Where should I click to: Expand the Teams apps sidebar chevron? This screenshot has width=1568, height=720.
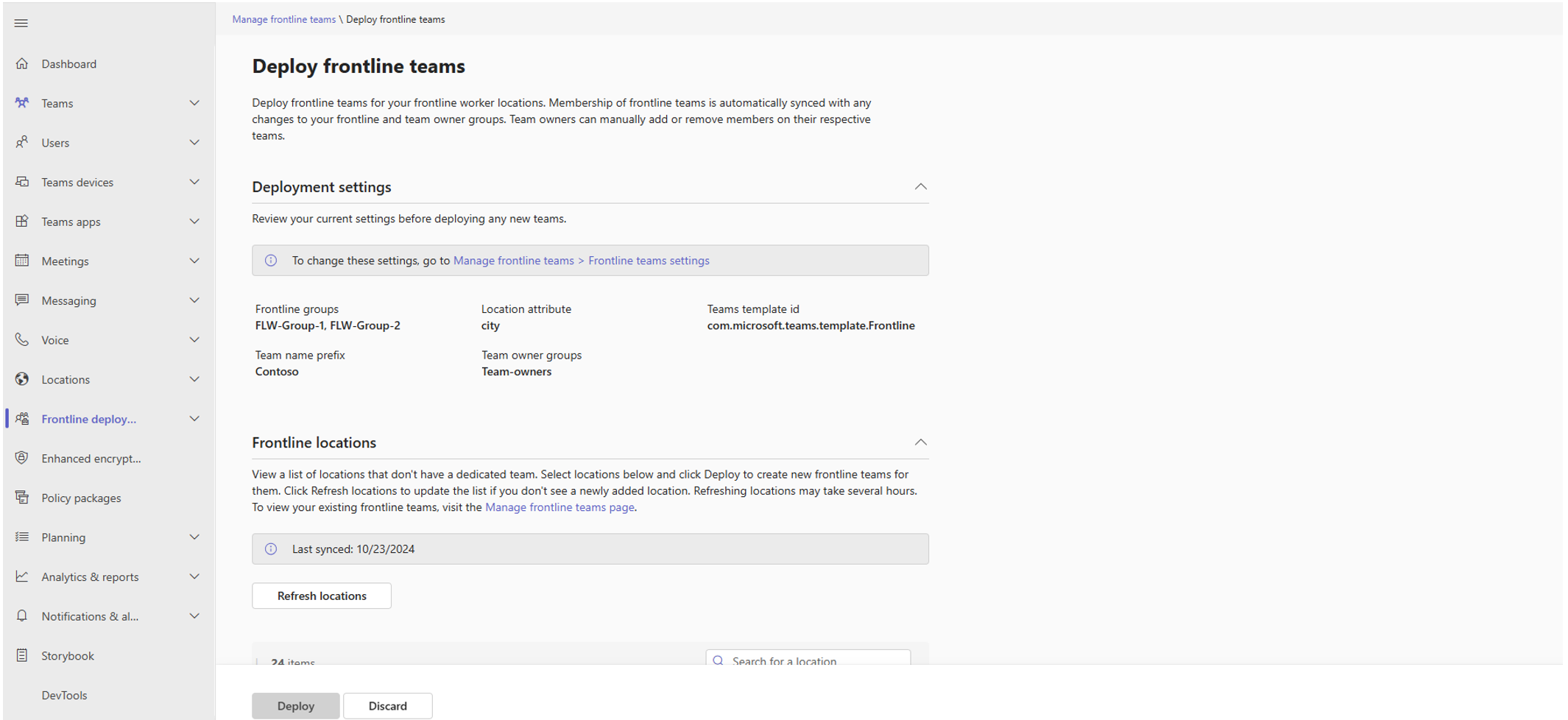pos(194,222)
